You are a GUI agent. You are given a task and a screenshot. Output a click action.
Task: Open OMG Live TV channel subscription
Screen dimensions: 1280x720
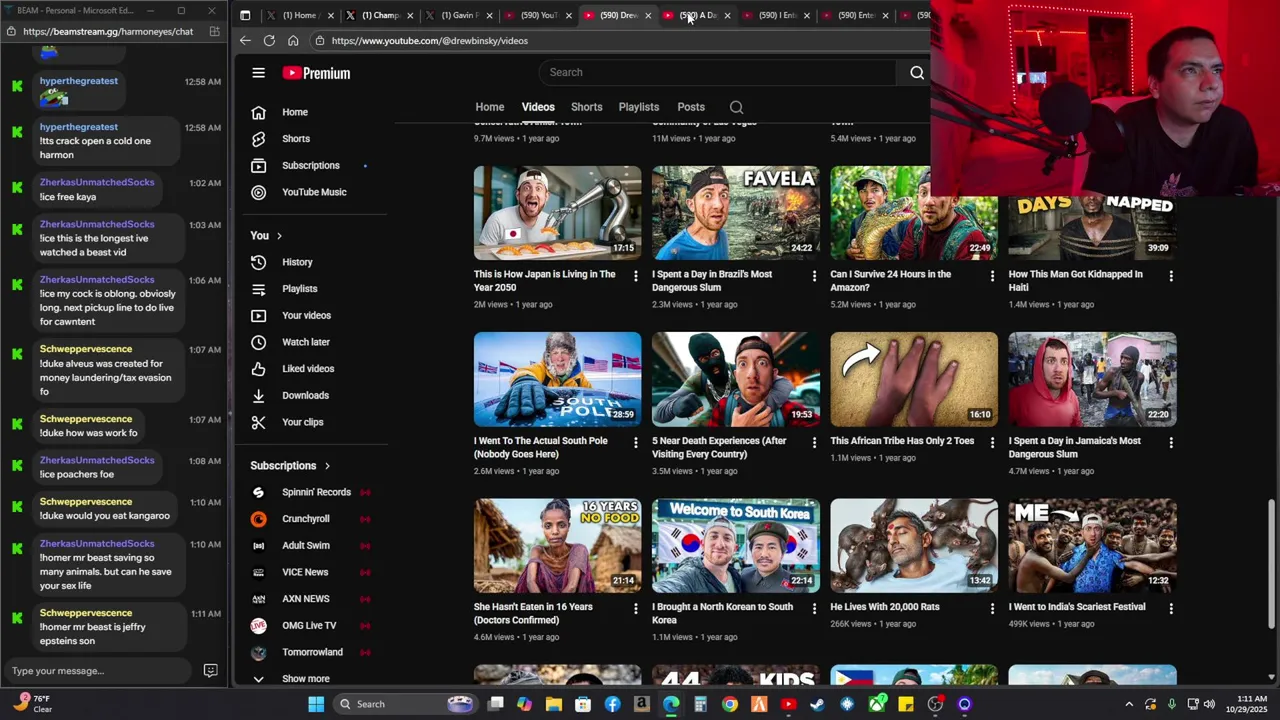311,625
